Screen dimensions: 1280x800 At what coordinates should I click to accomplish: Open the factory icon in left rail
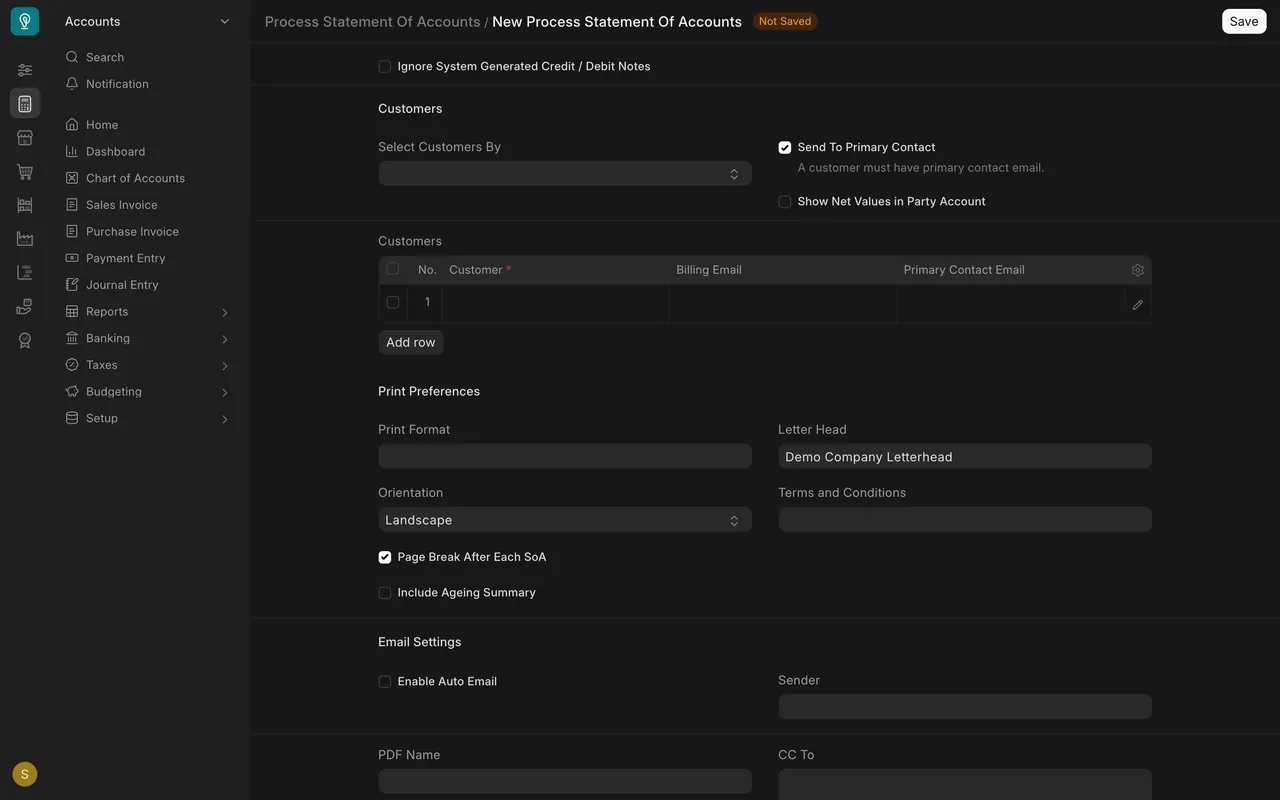25,239
